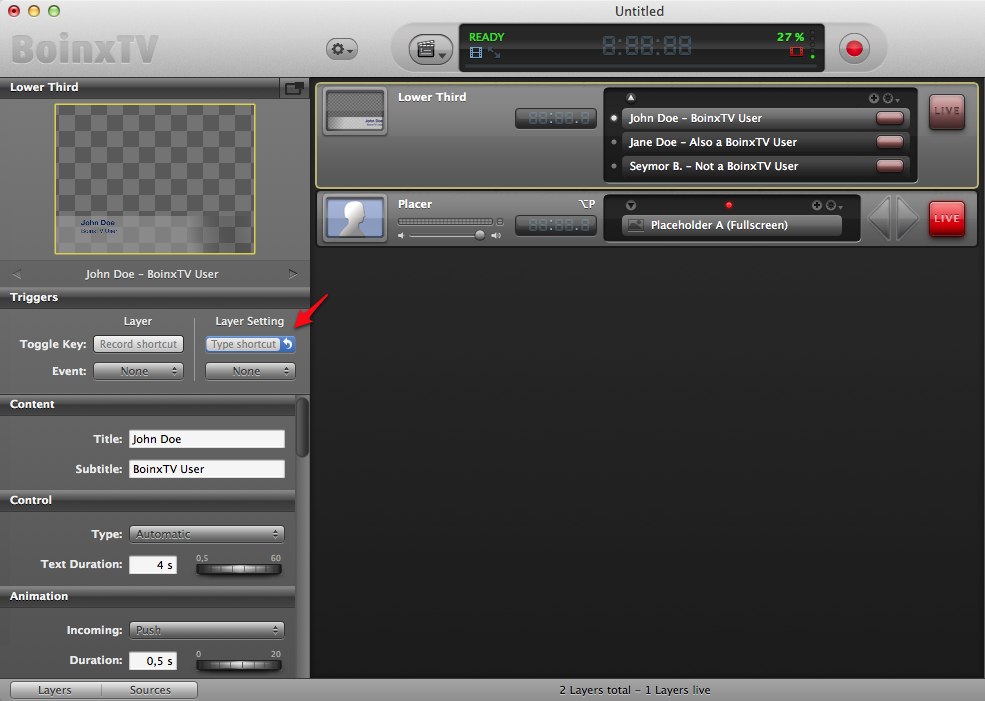Screen dimensions: 985x701
Task: Open the Control Type dropdown showing Automatic
Action: [207, 534]
